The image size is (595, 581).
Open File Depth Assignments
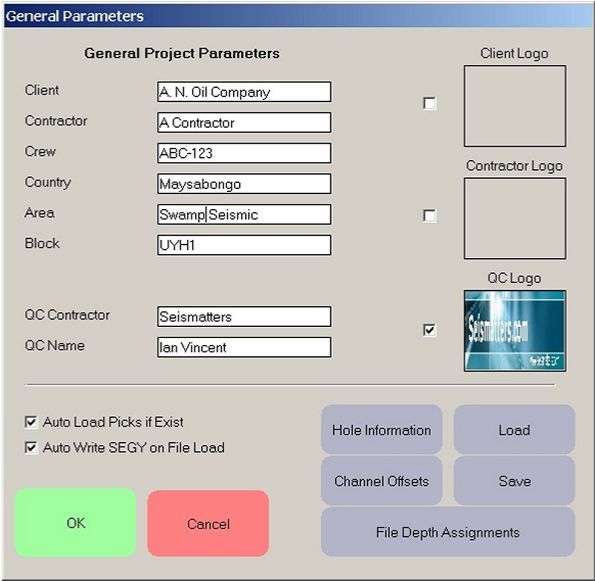(448, 532)
